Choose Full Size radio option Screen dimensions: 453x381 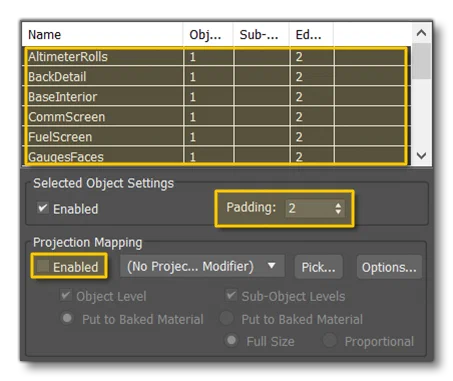coord(231,341)
